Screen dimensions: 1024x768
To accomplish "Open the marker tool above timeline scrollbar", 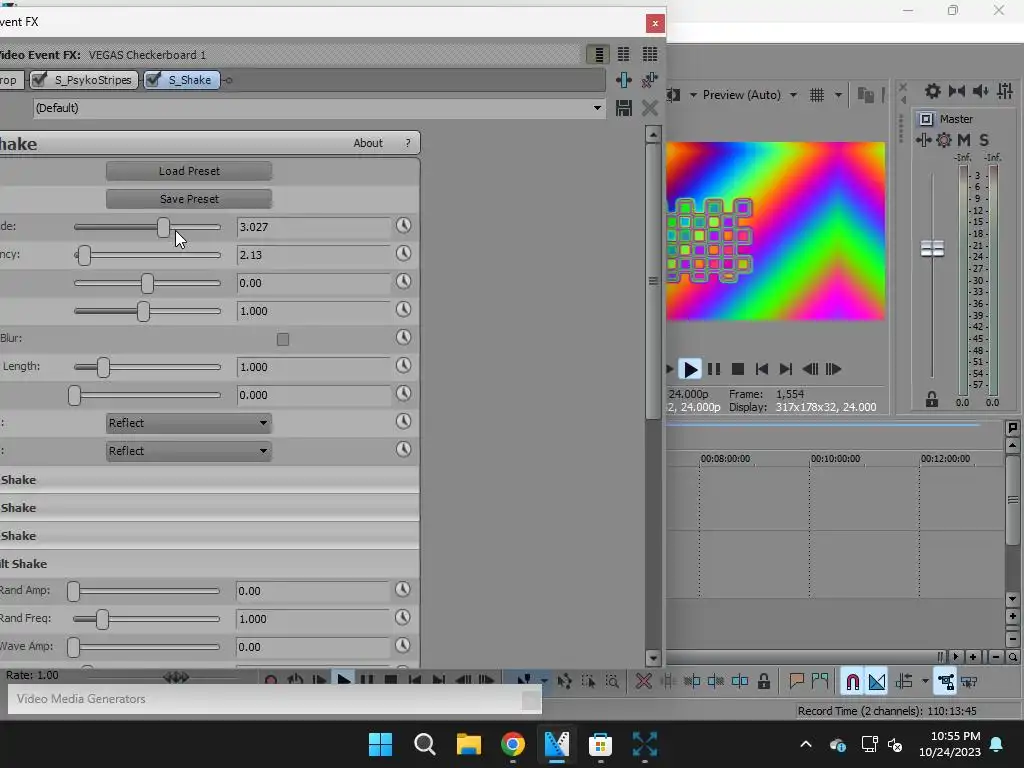I will (x=1013, y=428).
